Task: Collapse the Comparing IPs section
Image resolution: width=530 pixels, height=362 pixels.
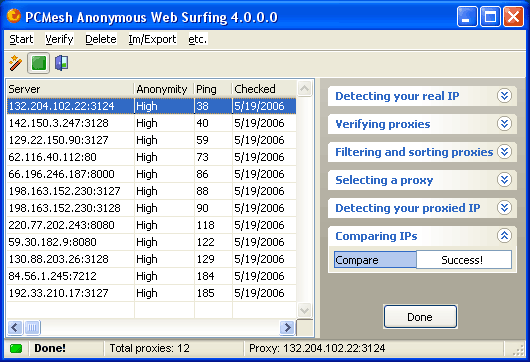Action: (x=504, y=236)
